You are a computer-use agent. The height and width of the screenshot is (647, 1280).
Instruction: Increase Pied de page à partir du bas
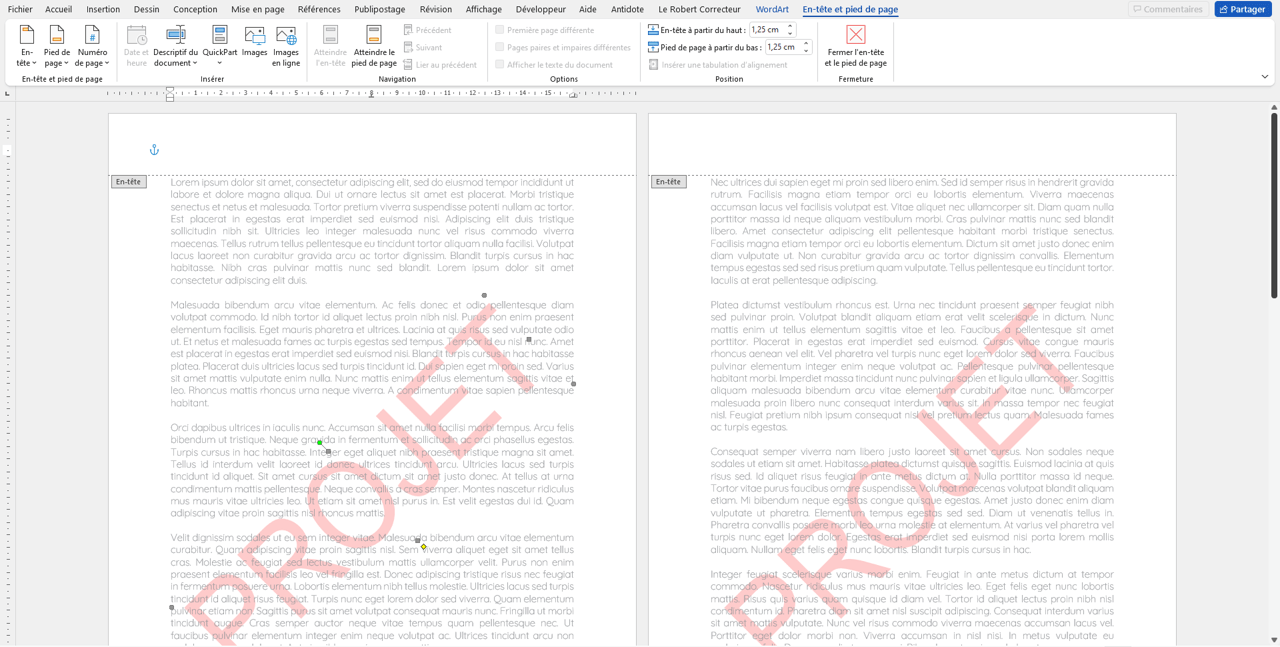(806, 44)
